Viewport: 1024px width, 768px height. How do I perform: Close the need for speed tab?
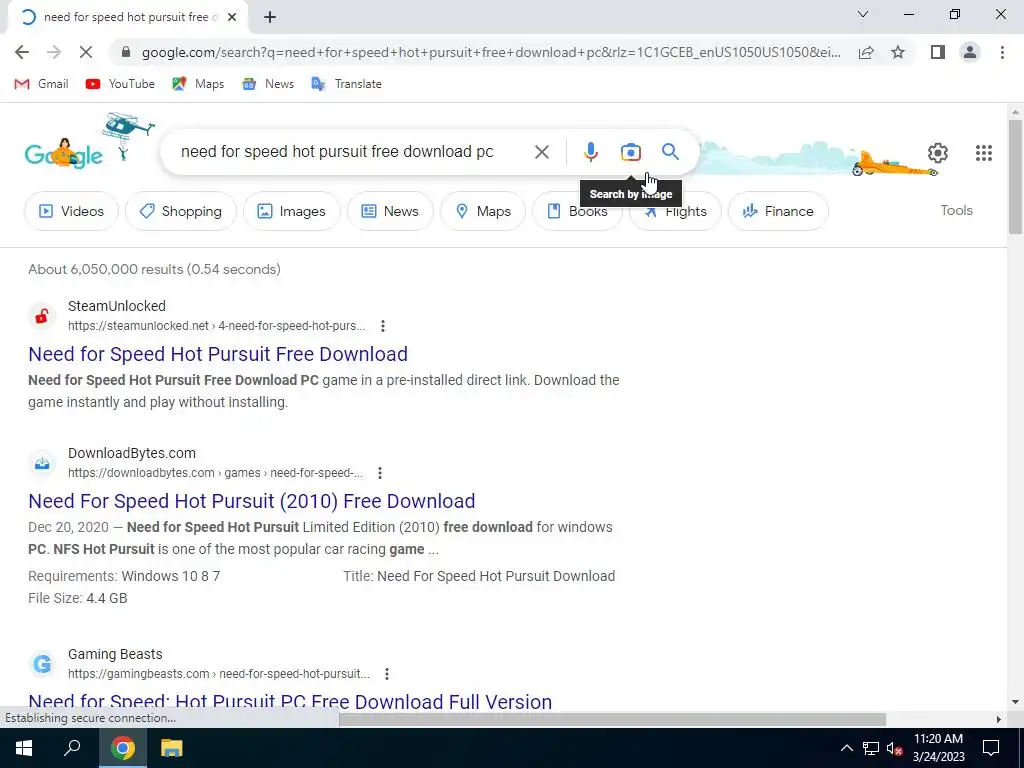pos(232,17)
